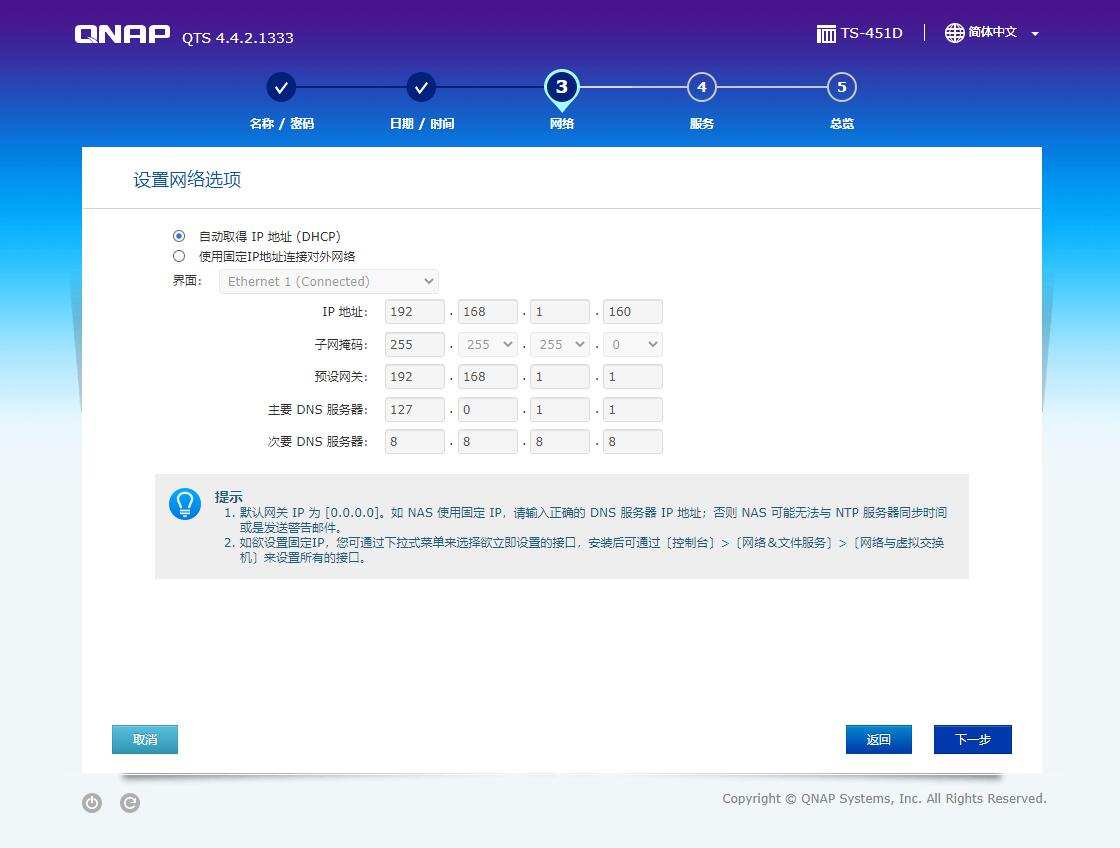Click the checkmark icon on the 名称/密码 step
Viewport: 1120px width, 848px height.
pos(281,87)
